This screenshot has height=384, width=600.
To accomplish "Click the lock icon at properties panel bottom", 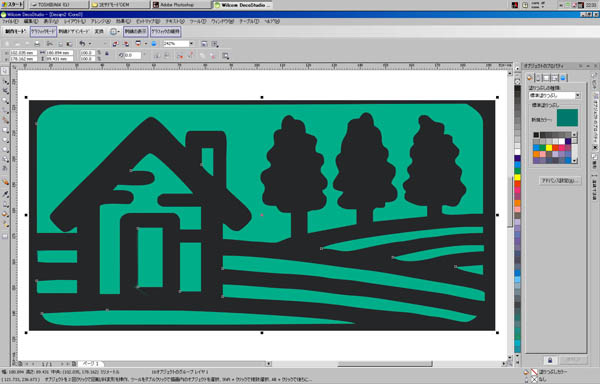I will pyautogui.click(x=550, y=360).
